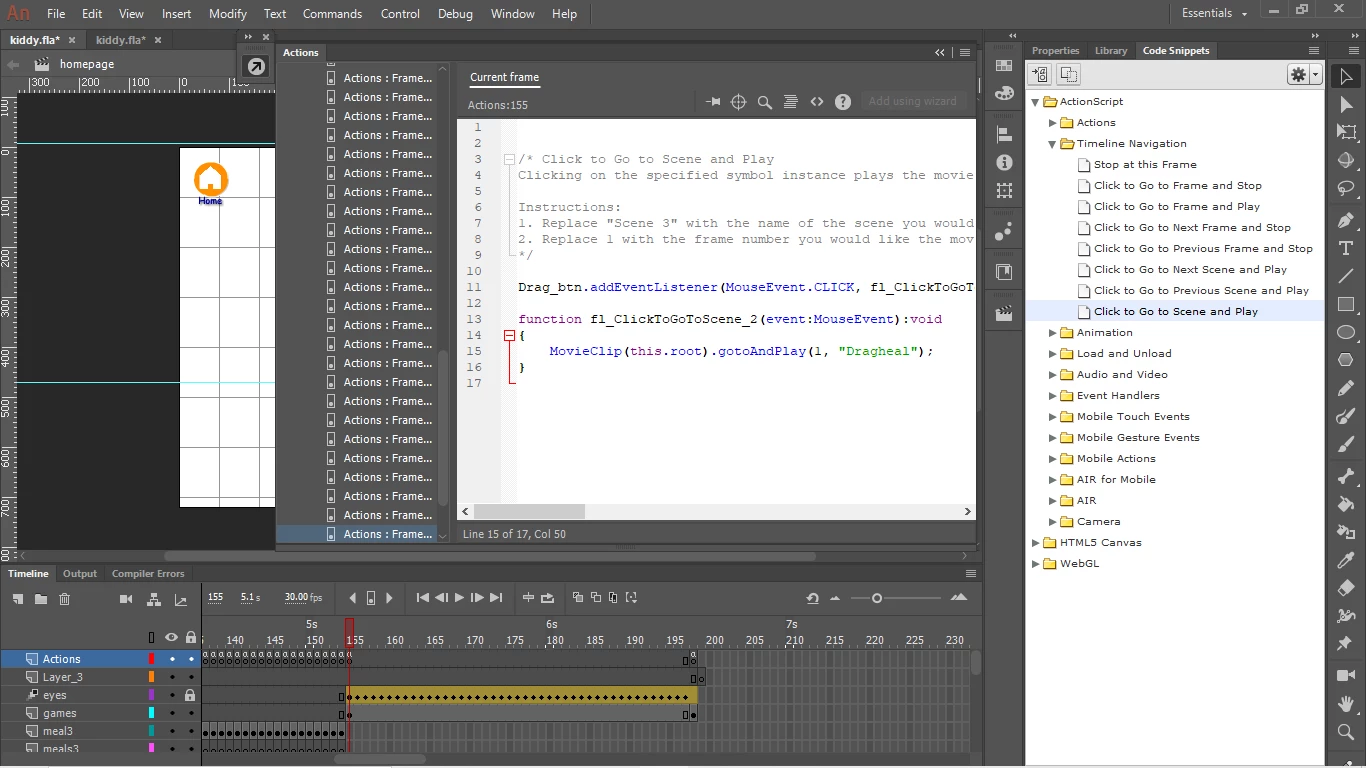Image resolution: width=1366 pixels, height=768 pixels.
Task: Toggle onion skin button in timeline
Action: [x=577, y=598]
